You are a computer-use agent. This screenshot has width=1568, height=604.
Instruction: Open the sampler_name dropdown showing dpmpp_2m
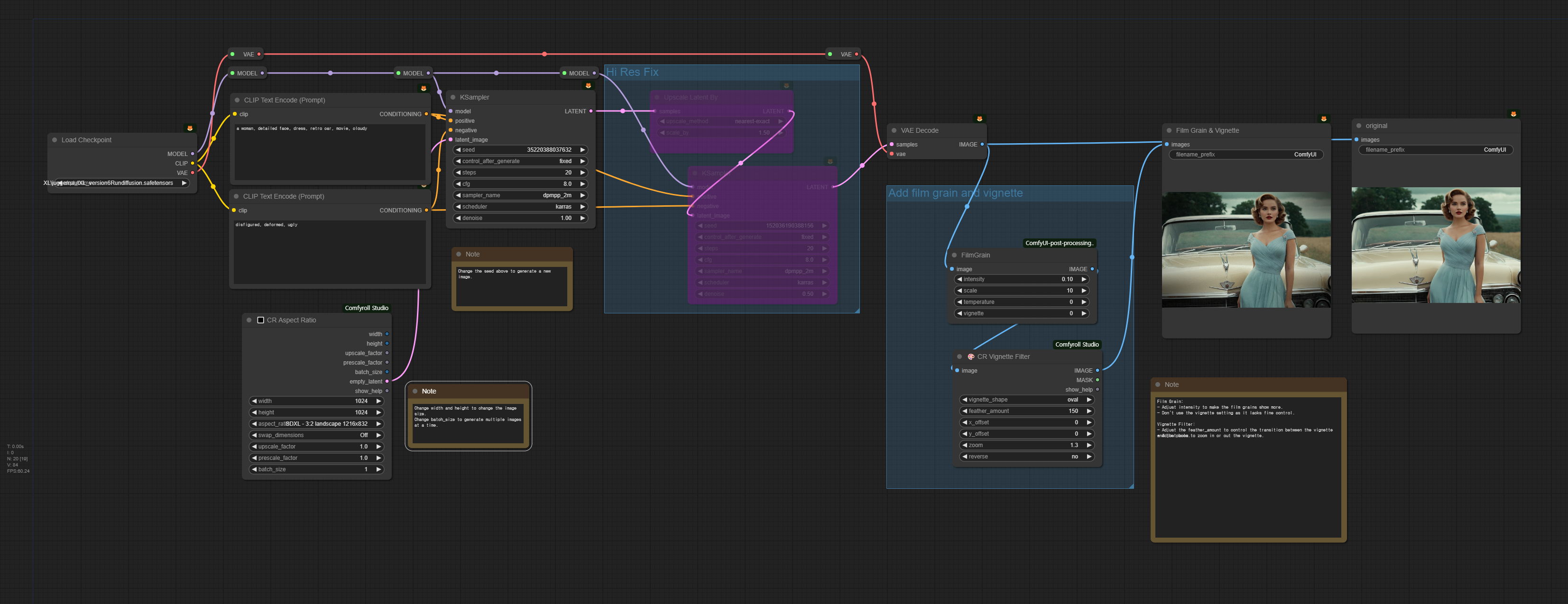[520, 195]
